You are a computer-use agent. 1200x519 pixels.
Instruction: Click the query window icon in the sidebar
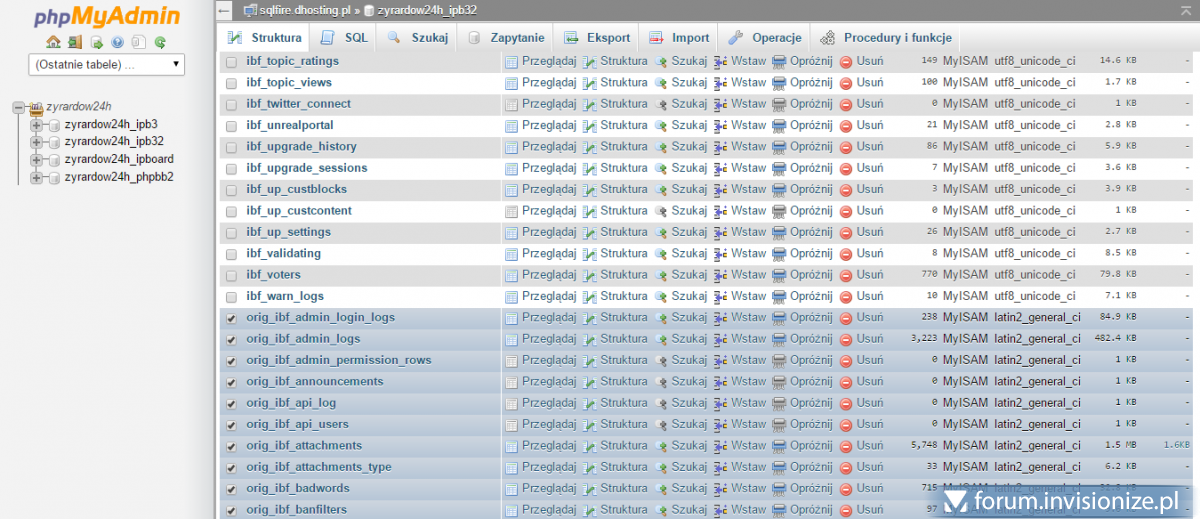coord(96,42)
